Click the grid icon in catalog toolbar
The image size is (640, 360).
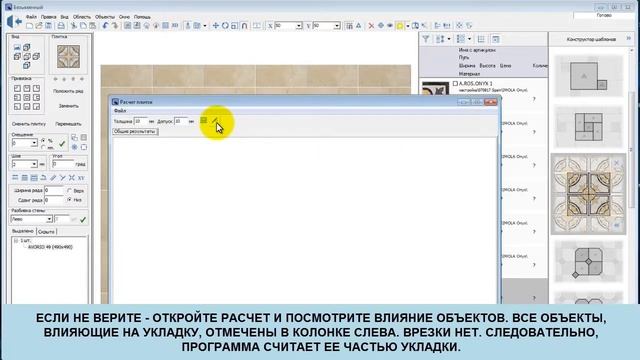coord(481,39)
